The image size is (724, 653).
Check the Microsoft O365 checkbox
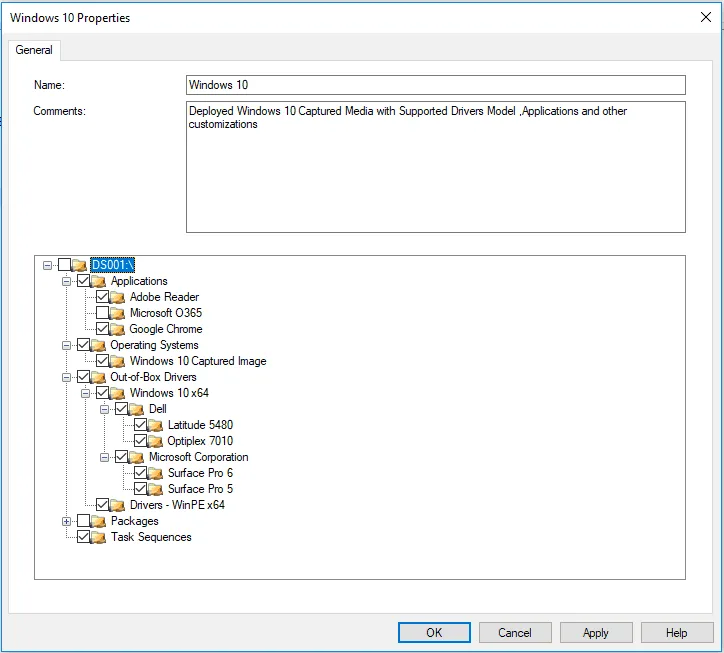tap(103, 313)
